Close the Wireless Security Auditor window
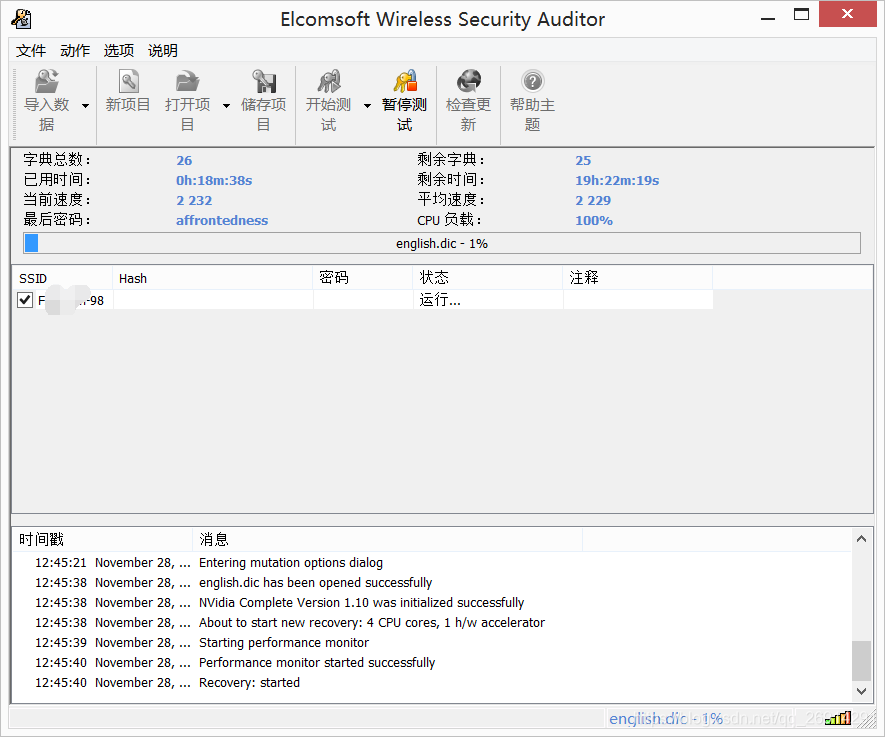 click(x=847, y=14)
